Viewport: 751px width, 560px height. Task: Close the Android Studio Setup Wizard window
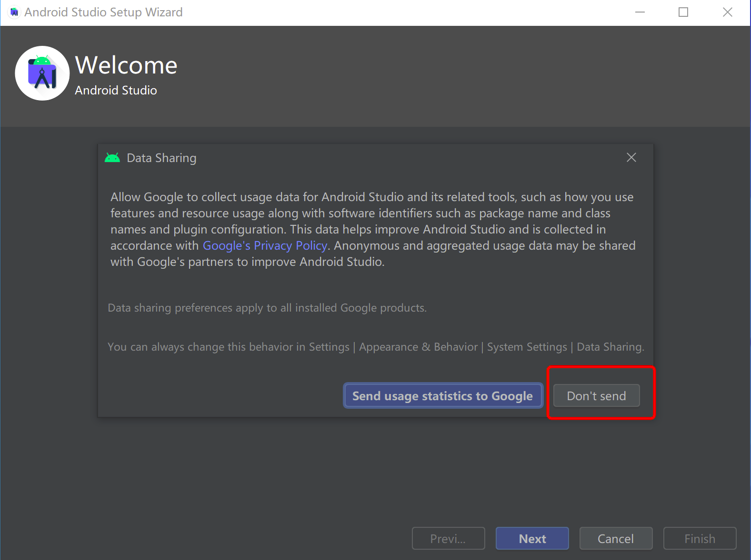[x=727, y=12]
